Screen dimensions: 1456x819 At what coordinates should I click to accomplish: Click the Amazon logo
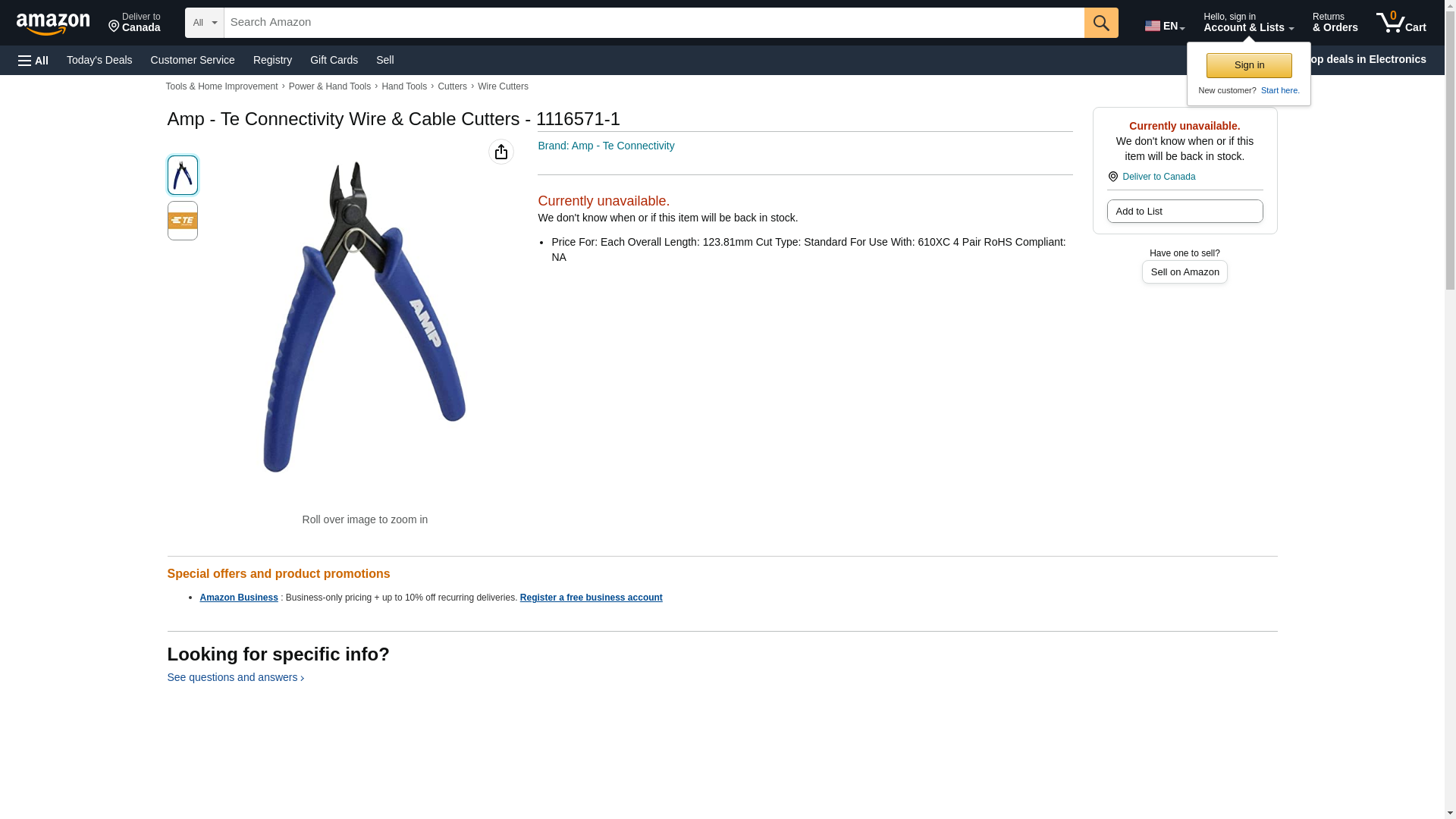click(53, 24)
